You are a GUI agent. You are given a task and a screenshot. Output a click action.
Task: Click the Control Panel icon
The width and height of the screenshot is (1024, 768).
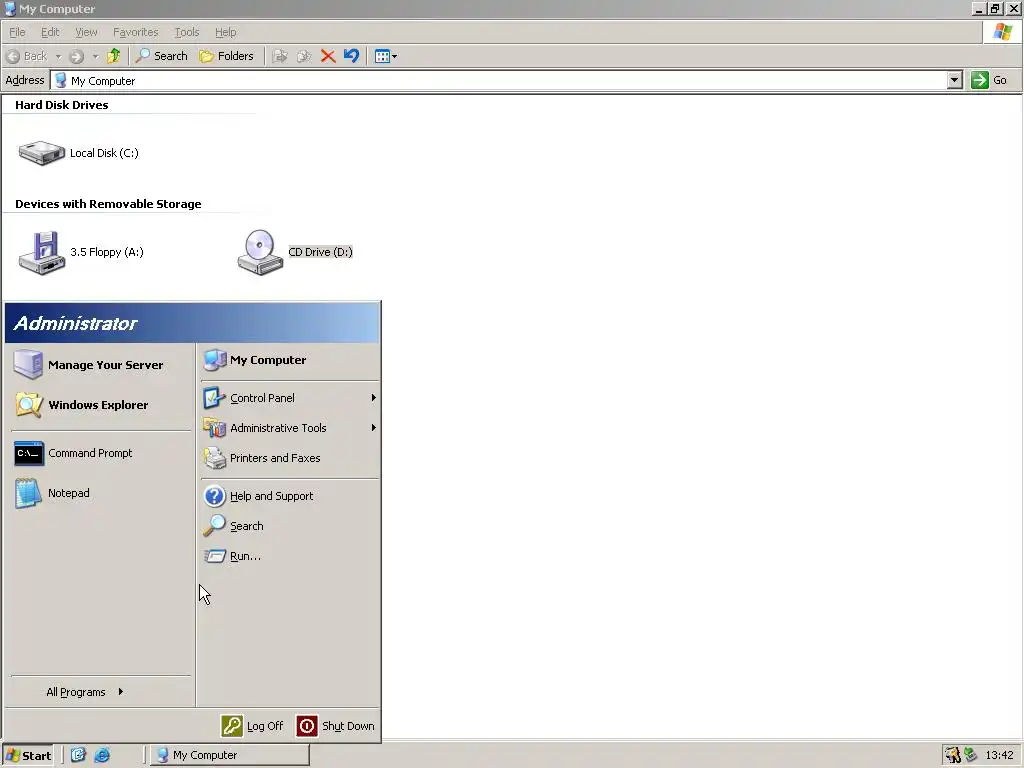tap(214, 398)
